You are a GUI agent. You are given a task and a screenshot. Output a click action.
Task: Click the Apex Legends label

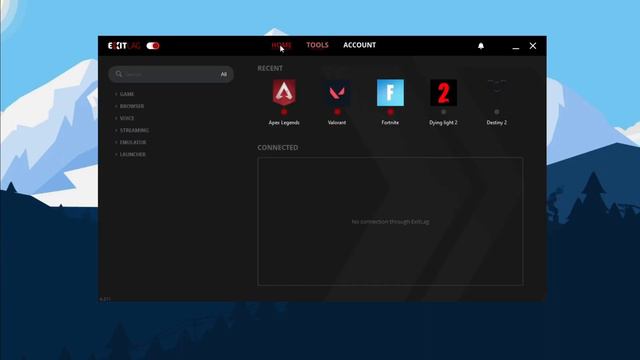284,122
